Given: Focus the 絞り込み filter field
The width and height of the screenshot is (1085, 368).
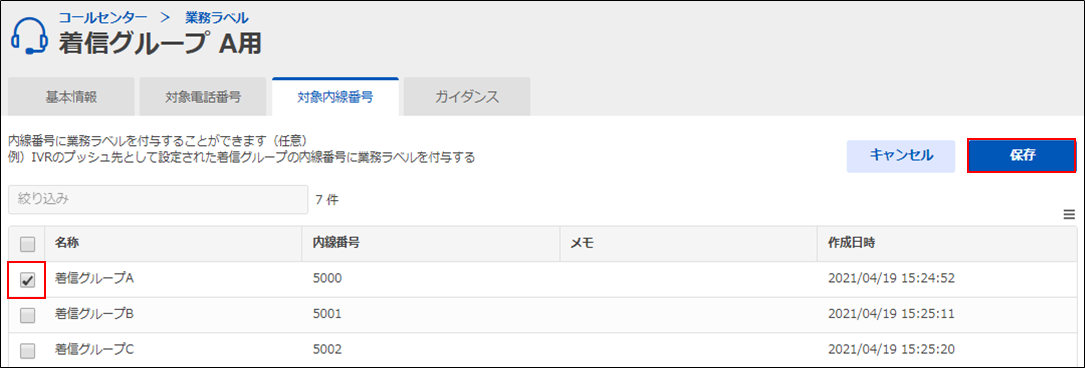Looking at the screenshot, I should [158, 199].
